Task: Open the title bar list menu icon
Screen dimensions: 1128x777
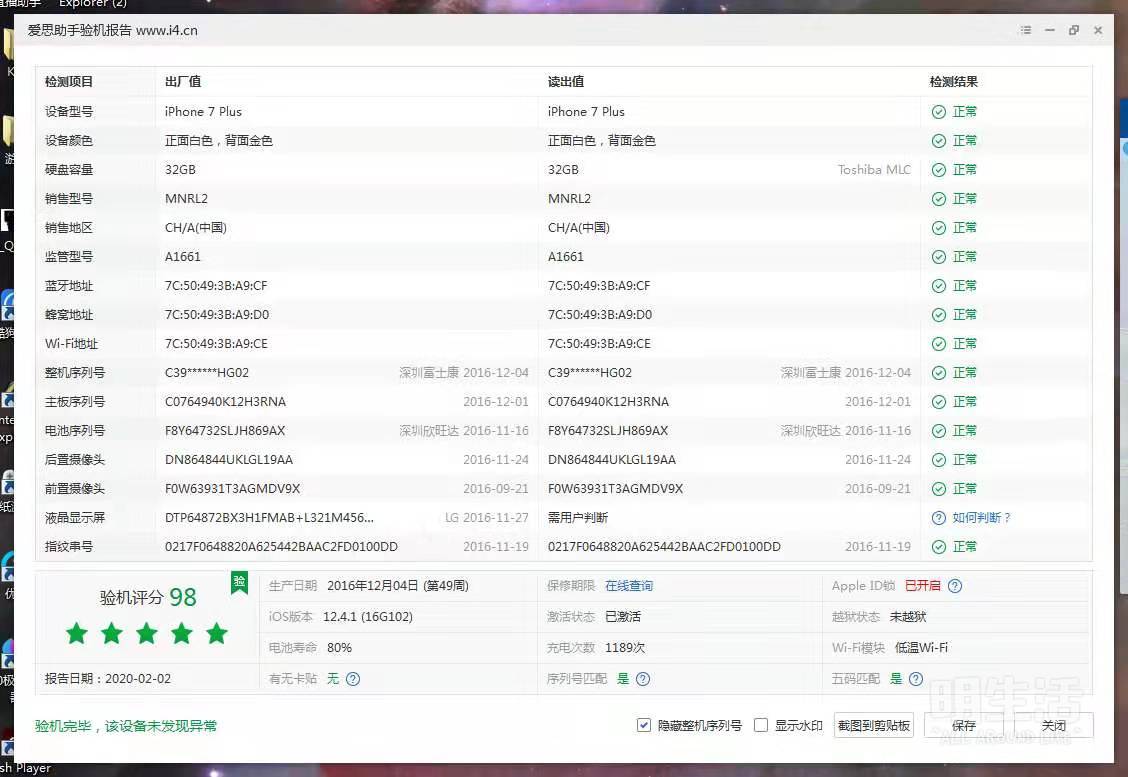Action: pyautogui.click(x=1026, y=30)
